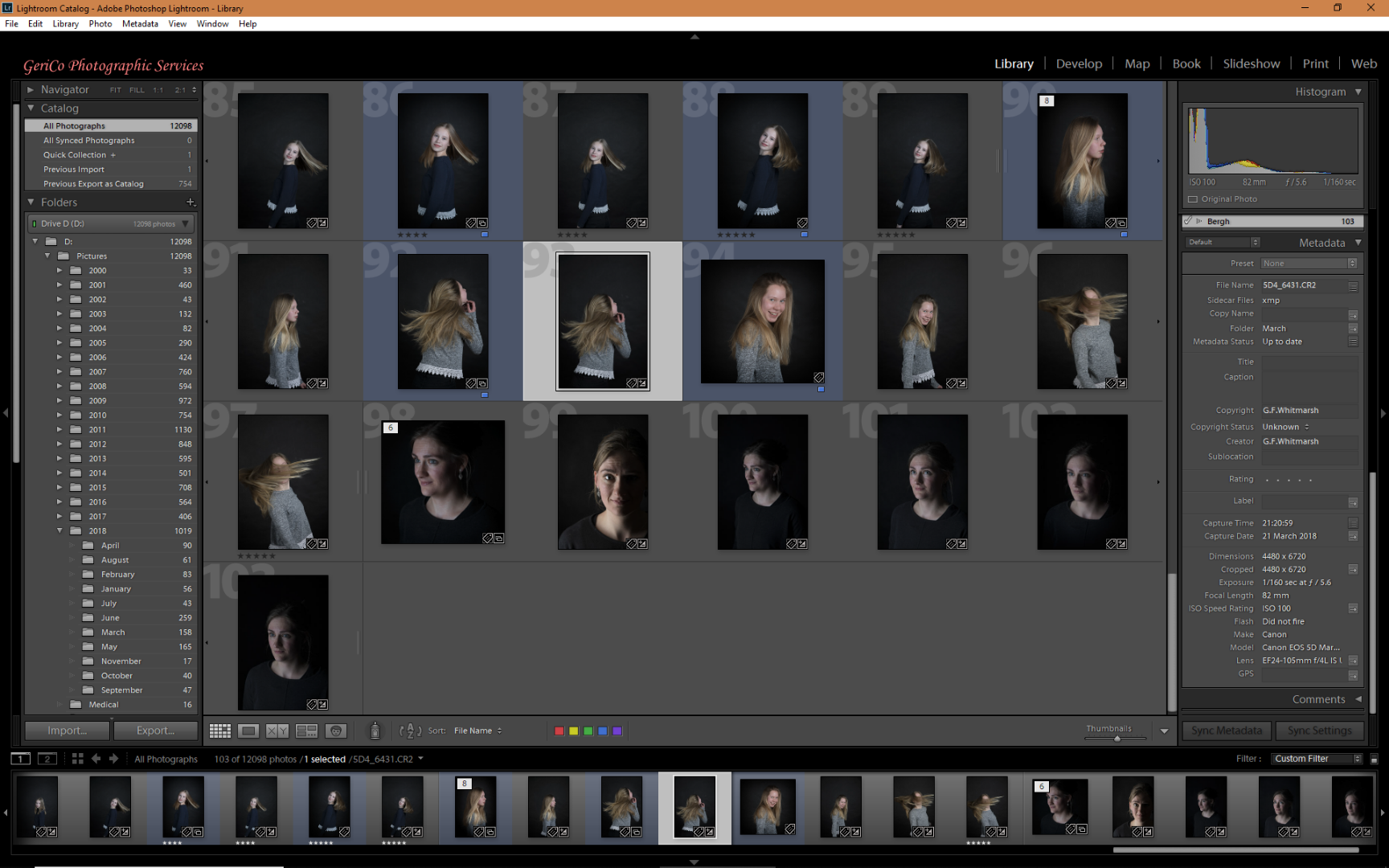The width and height of the screenshot is (1389, 868).
Task: Open People face view
Action: (x=336, y=731)
